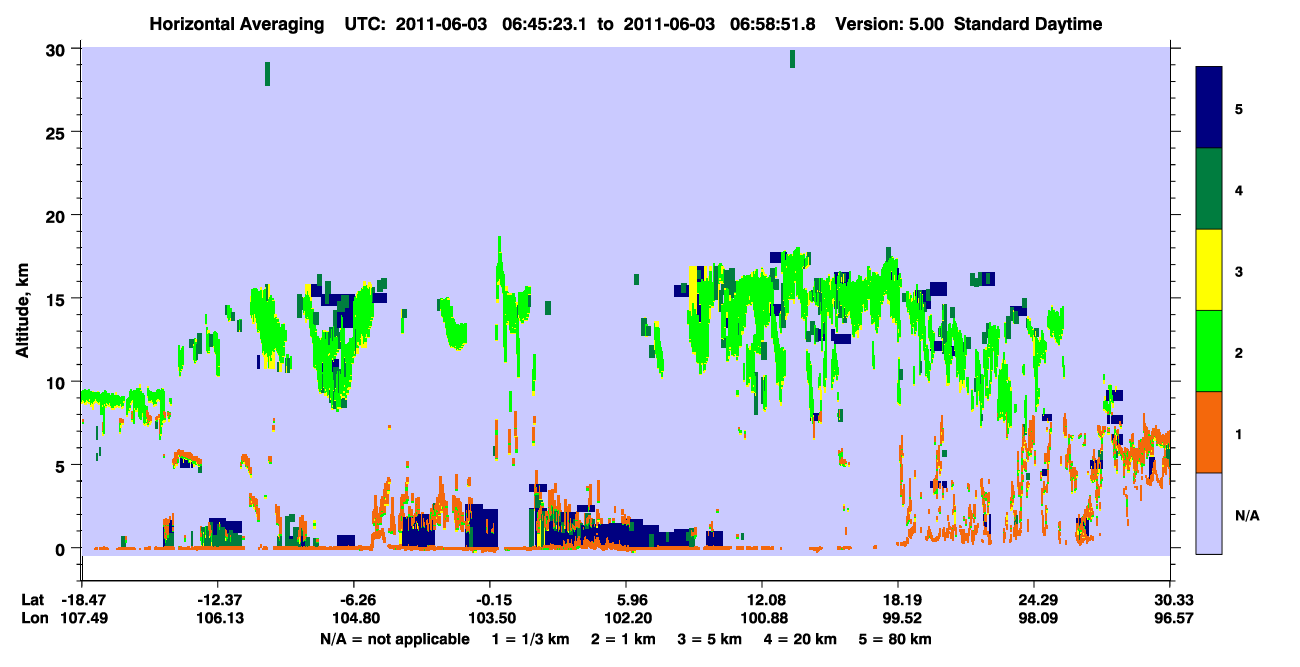This screenshot has width=1300, height=667.
Task: Click the dark green color bar segment labeled 4
Action: point(1209,188)
